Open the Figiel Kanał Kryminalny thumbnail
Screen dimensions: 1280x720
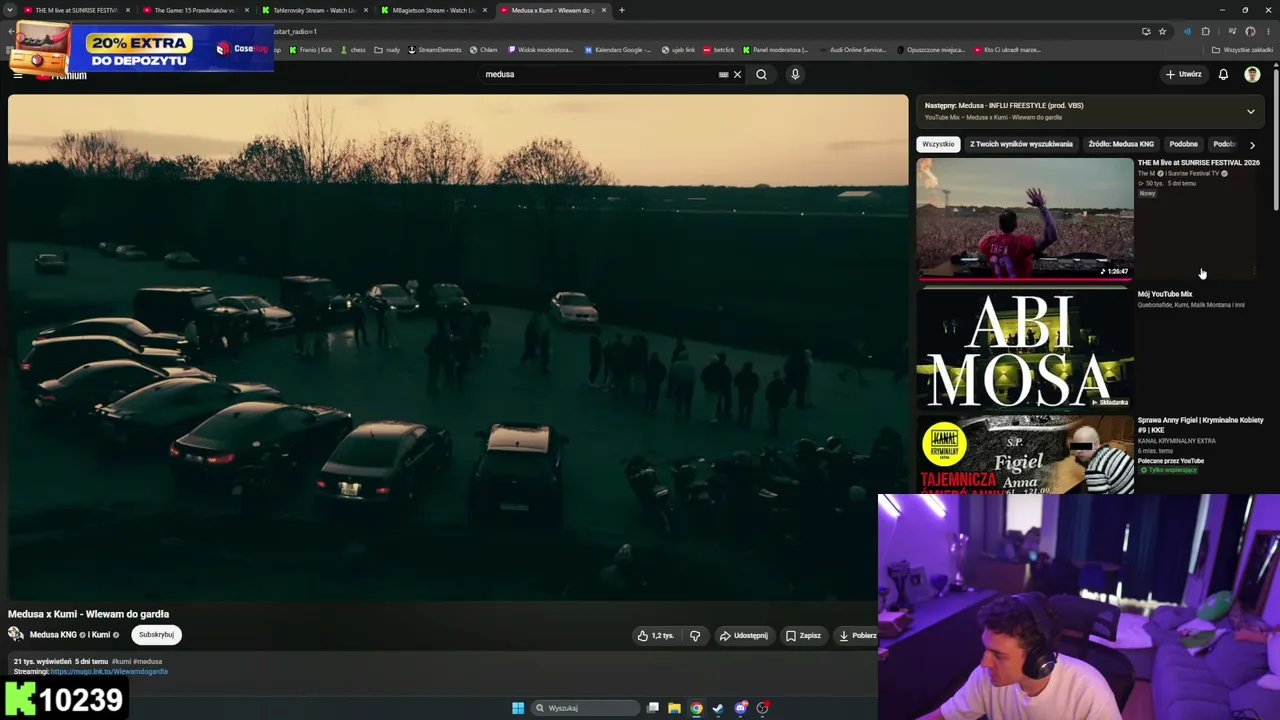click(1025, 454)
